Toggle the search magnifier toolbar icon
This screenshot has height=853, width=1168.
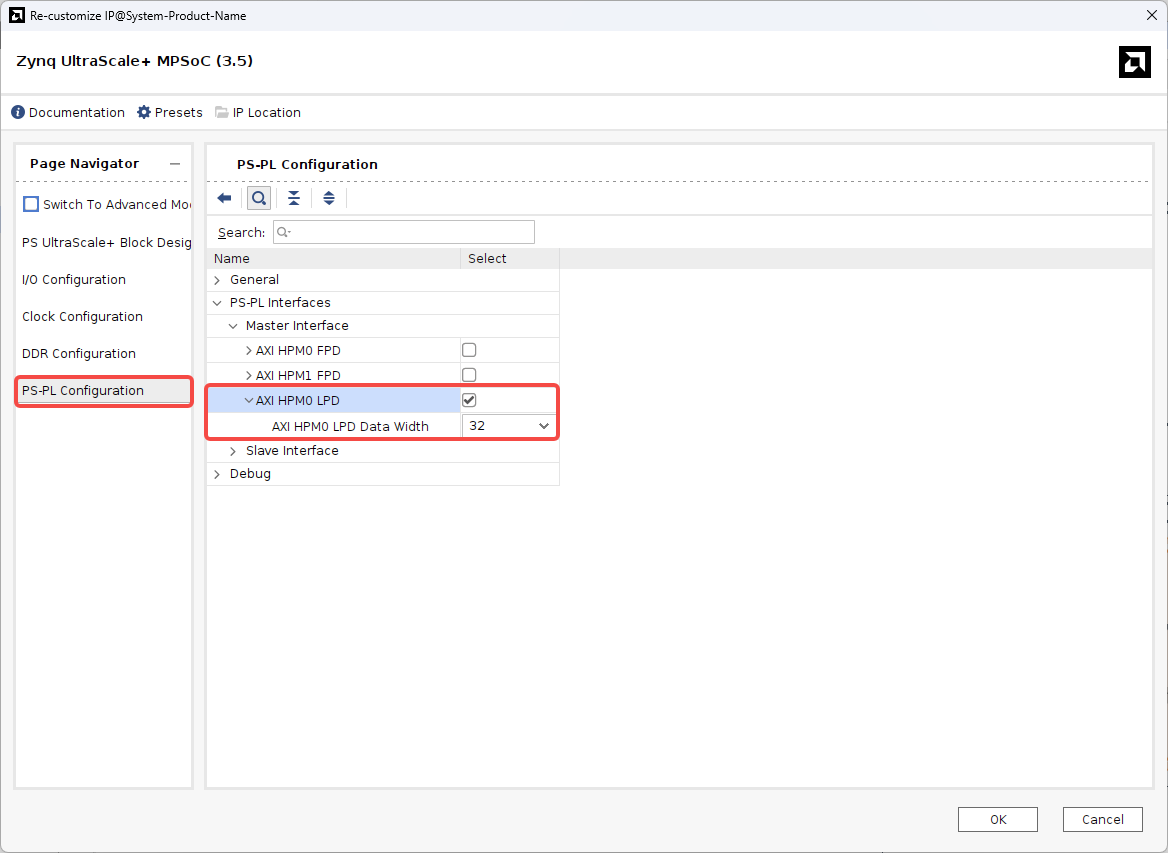point(259,198)
